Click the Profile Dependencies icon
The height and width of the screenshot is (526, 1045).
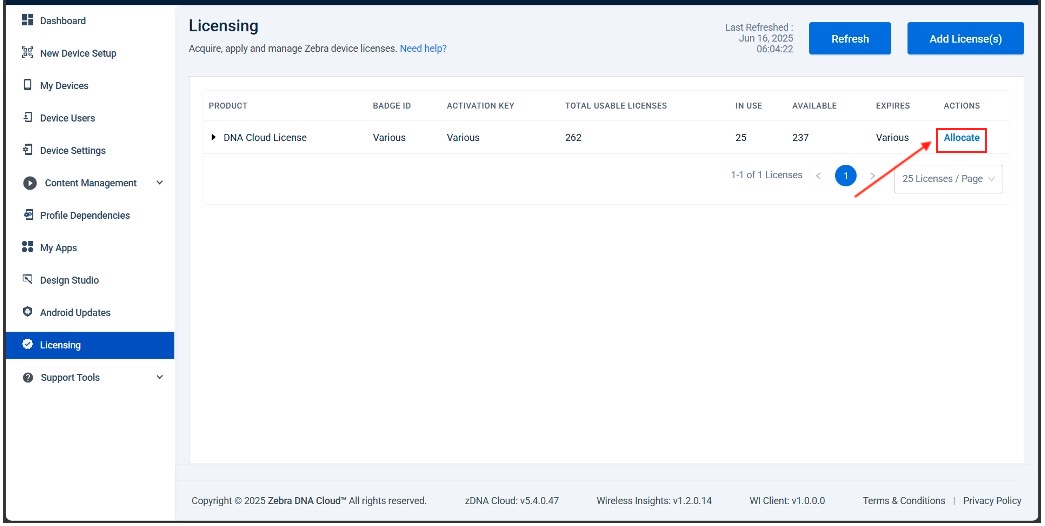pyautogui.click(x=27, y=215)
